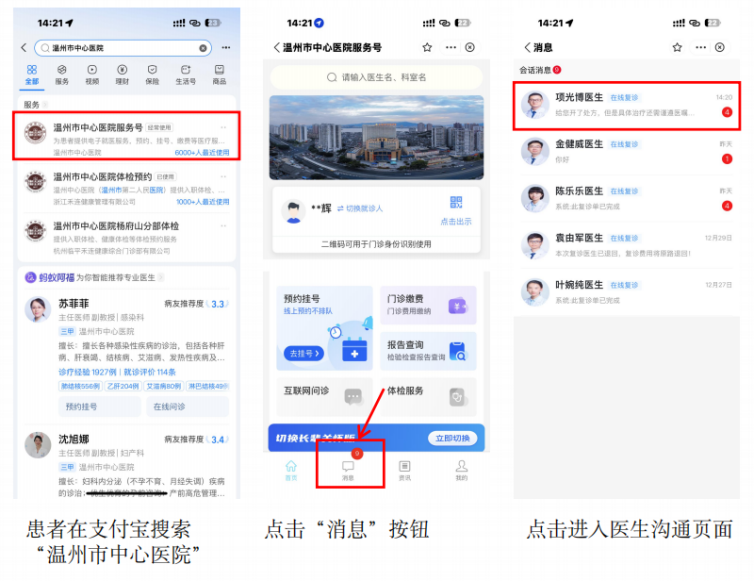Tap 切换就诊人 link
The image size is (755, 581).
click(360, 208)
